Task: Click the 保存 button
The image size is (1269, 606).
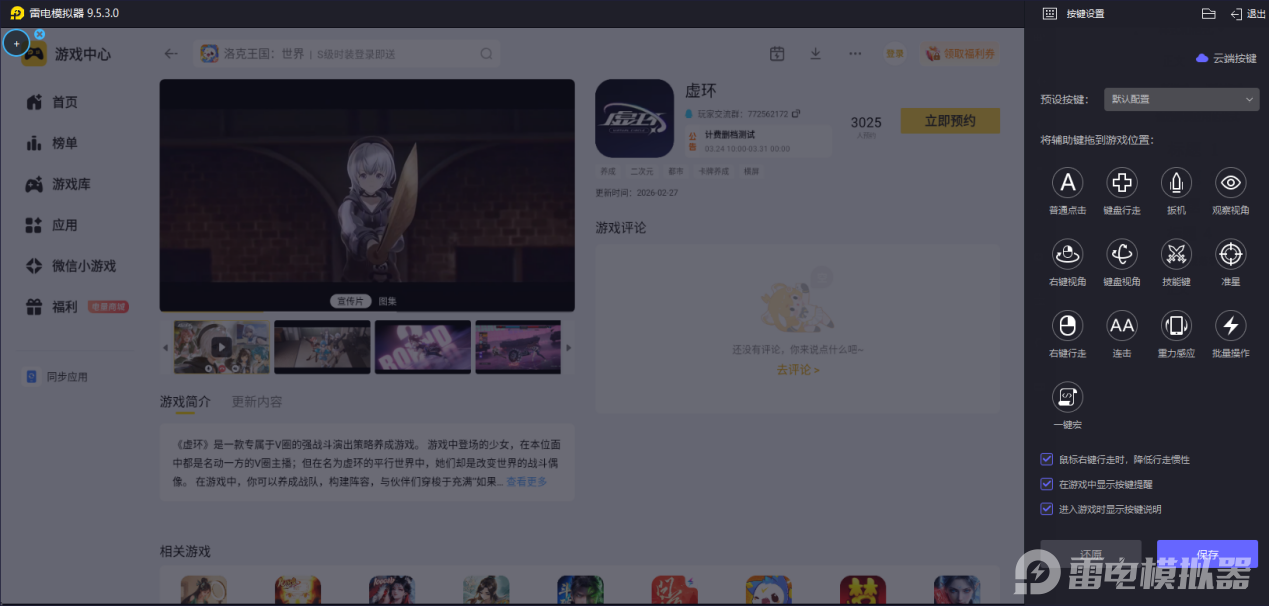Action: click(x=1207, y=554)
